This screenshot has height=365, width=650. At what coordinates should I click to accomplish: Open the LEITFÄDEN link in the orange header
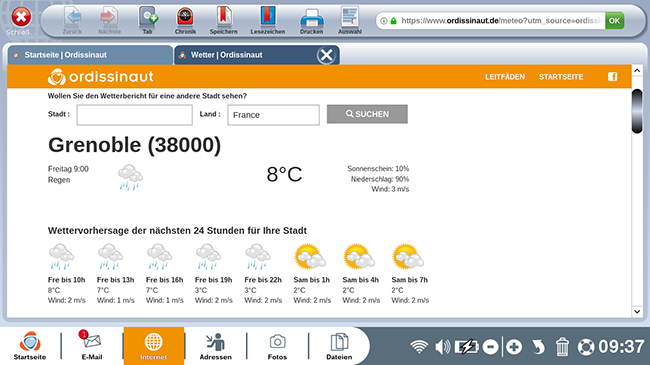(505, 77)
